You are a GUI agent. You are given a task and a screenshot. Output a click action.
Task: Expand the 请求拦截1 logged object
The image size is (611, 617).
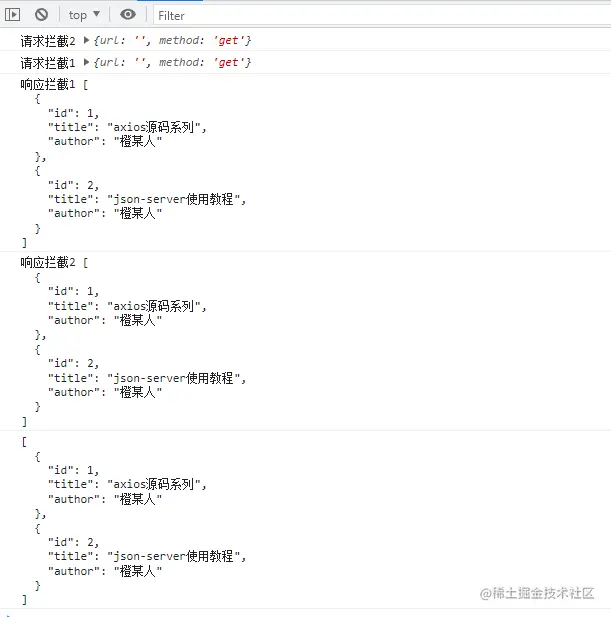coord(86,62)
